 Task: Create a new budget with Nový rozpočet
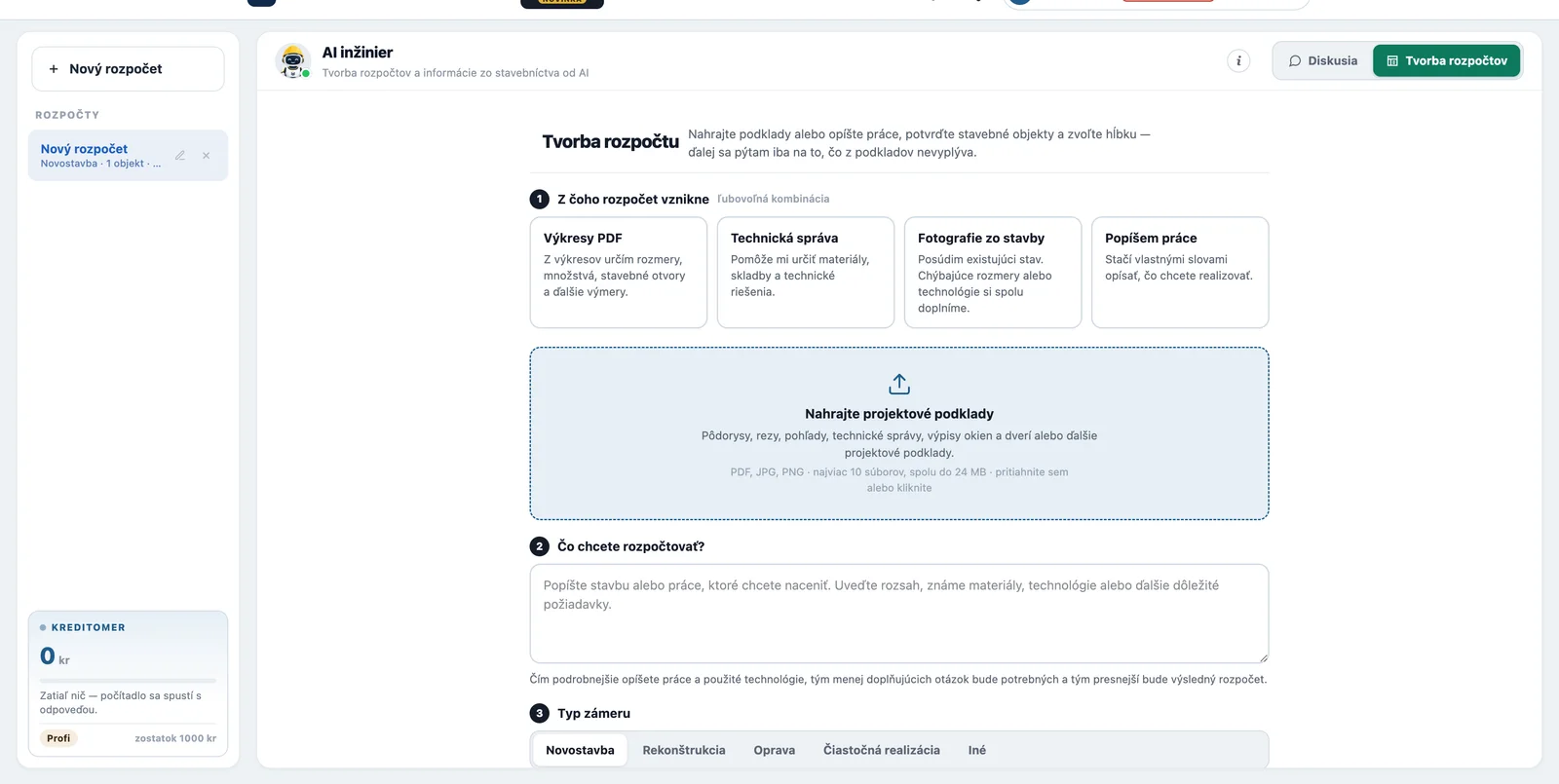click(128, 69)
